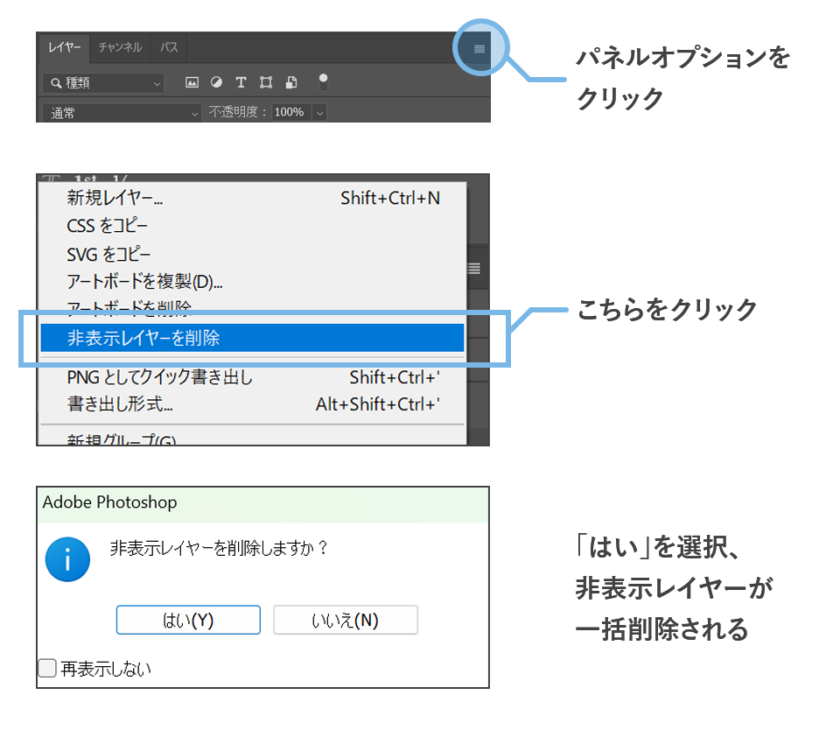Viewport: 840px width, 744px height.
Task: Click the adjustment layer filter icon
Action: (x=216, y=83)
